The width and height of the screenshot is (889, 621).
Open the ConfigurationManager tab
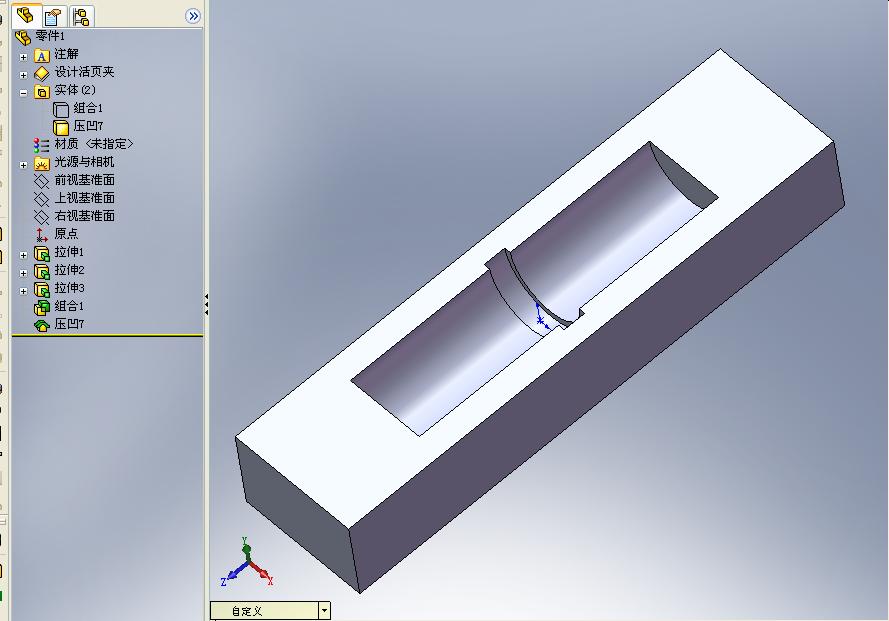point(82,16)
